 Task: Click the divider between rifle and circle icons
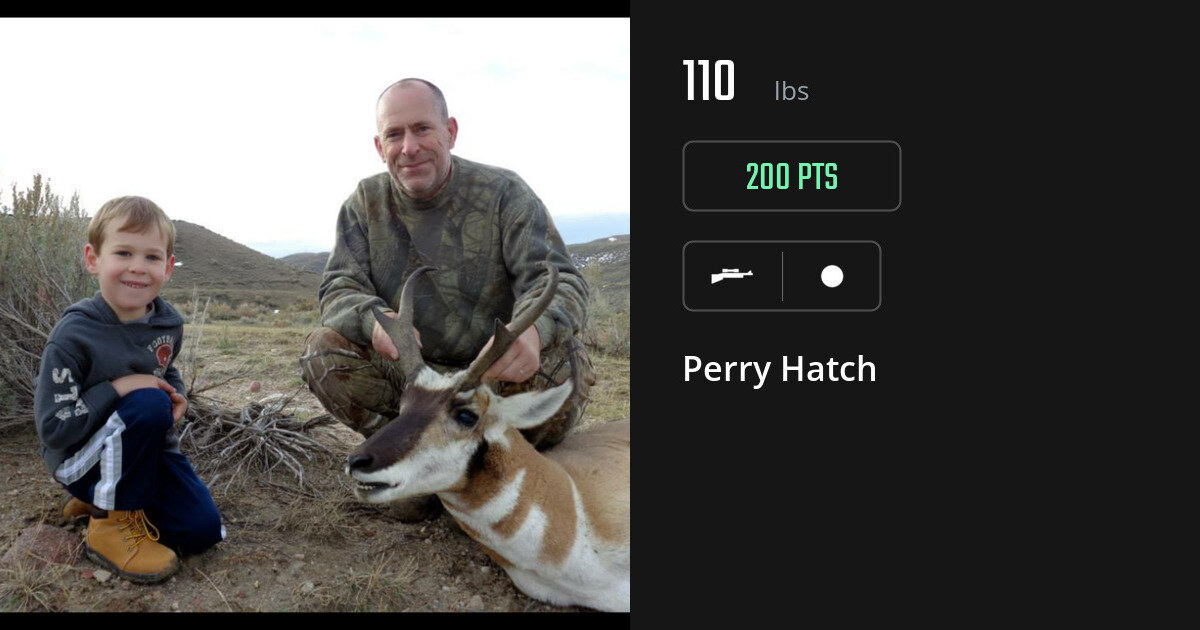pyautogui.click(x=782, y=276)
